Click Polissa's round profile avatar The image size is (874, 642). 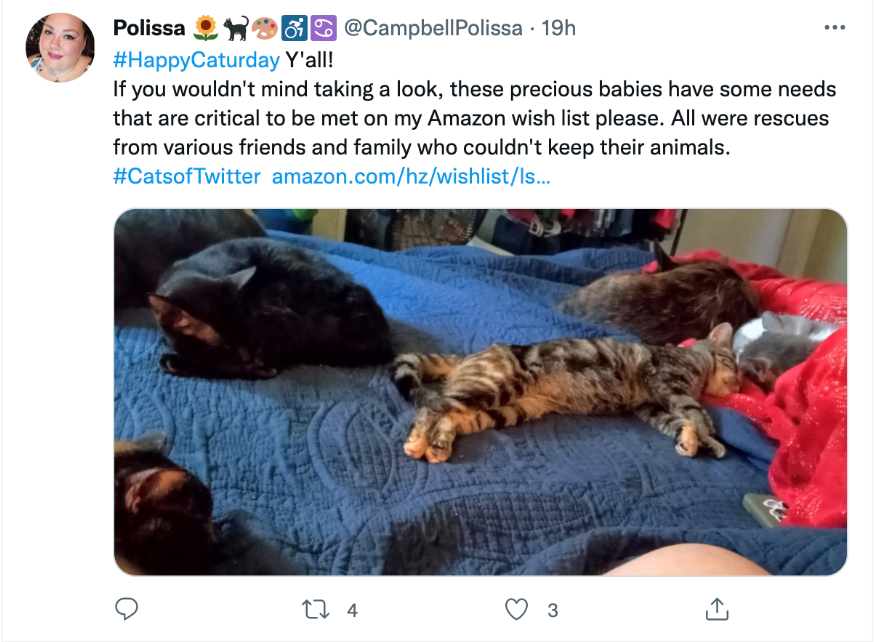pyautogui.click(x=60, y=48)
